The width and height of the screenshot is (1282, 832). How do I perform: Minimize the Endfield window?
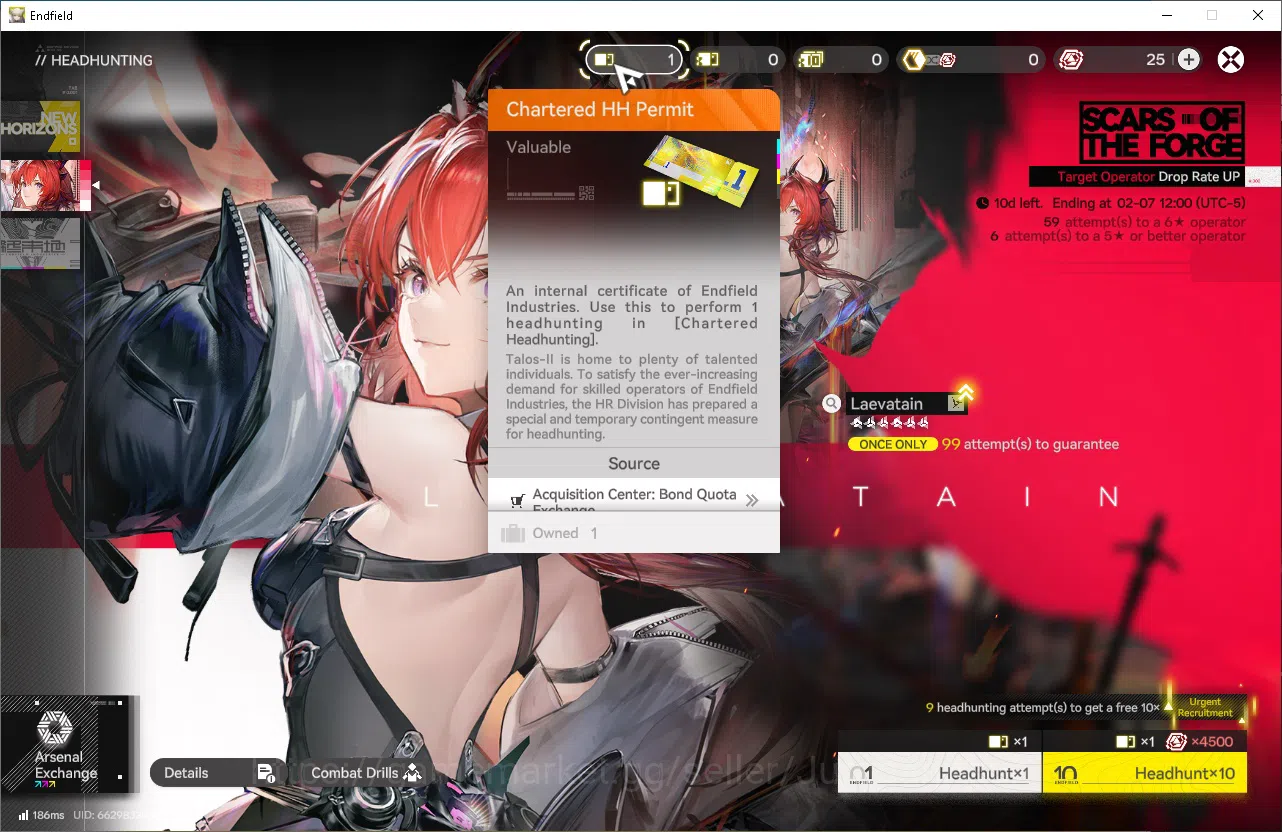coord(1166,15)
